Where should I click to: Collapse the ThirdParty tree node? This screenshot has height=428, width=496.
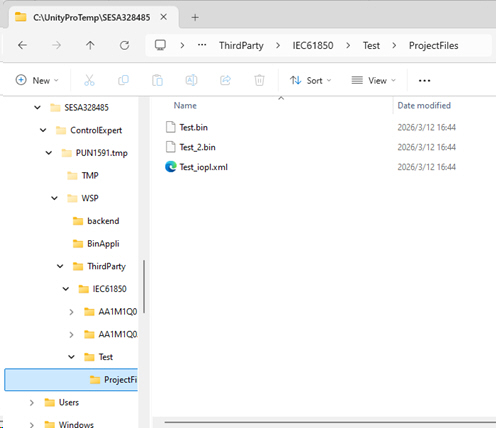pyautogui.click(x=60, y=266)
